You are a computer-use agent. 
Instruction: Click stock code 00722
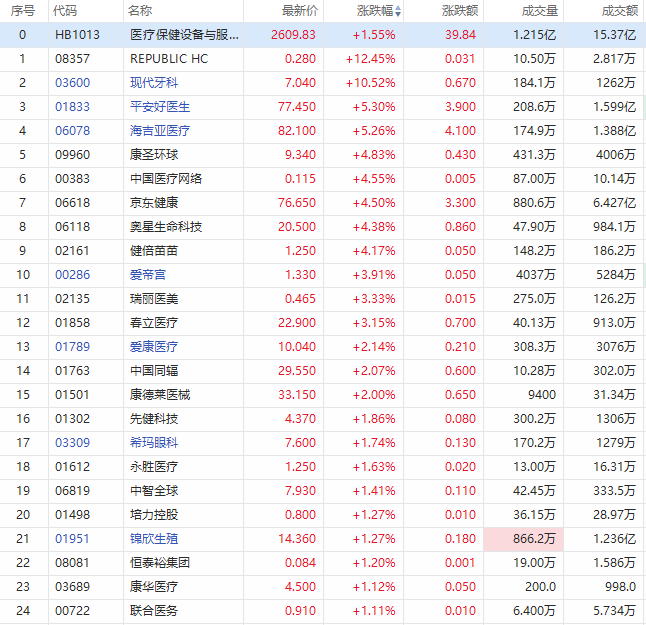pyautogui.click(x=73, y=611)
